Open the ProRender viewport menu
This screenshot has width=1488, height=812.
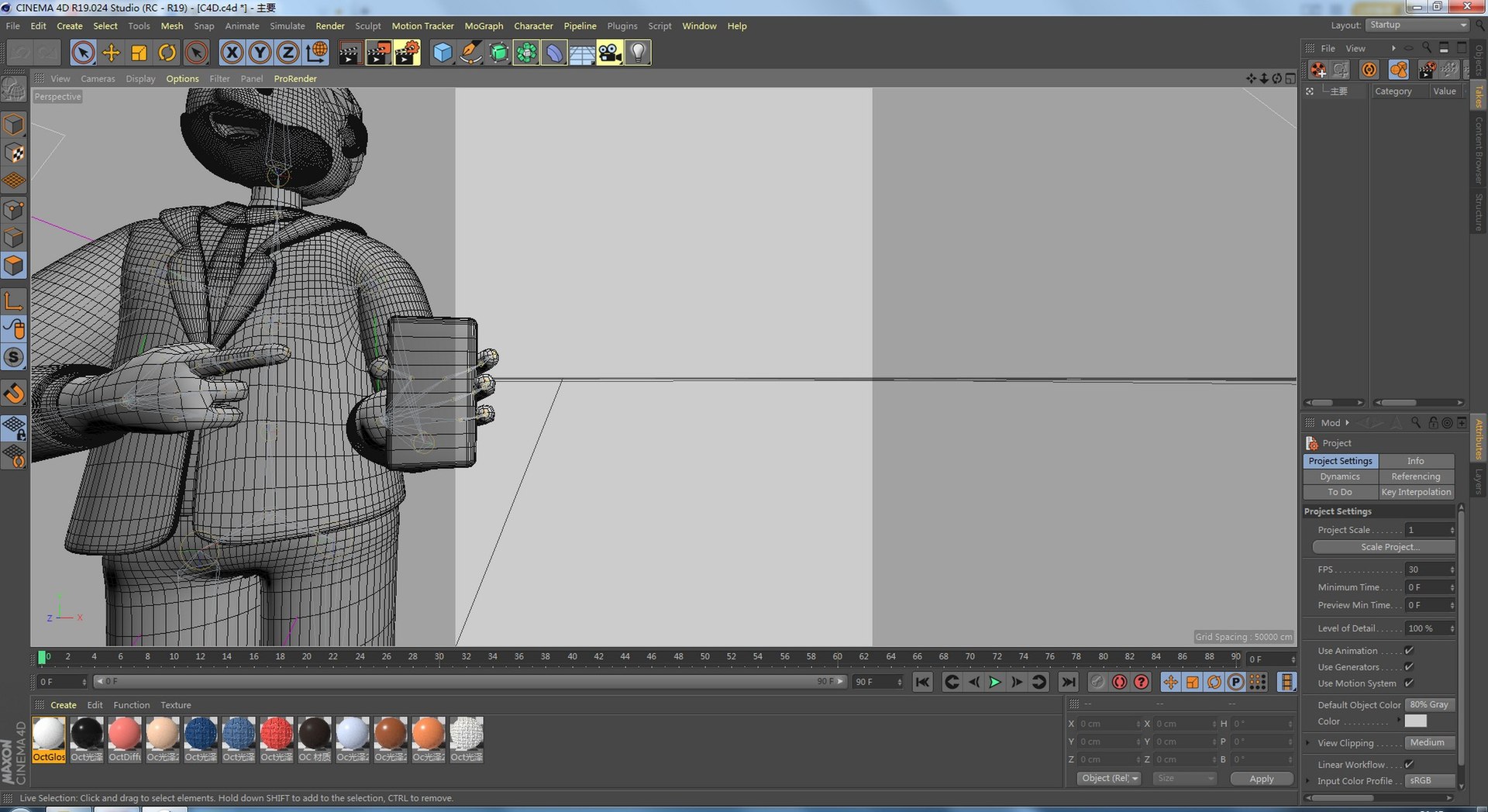click(x=295, y=78)
